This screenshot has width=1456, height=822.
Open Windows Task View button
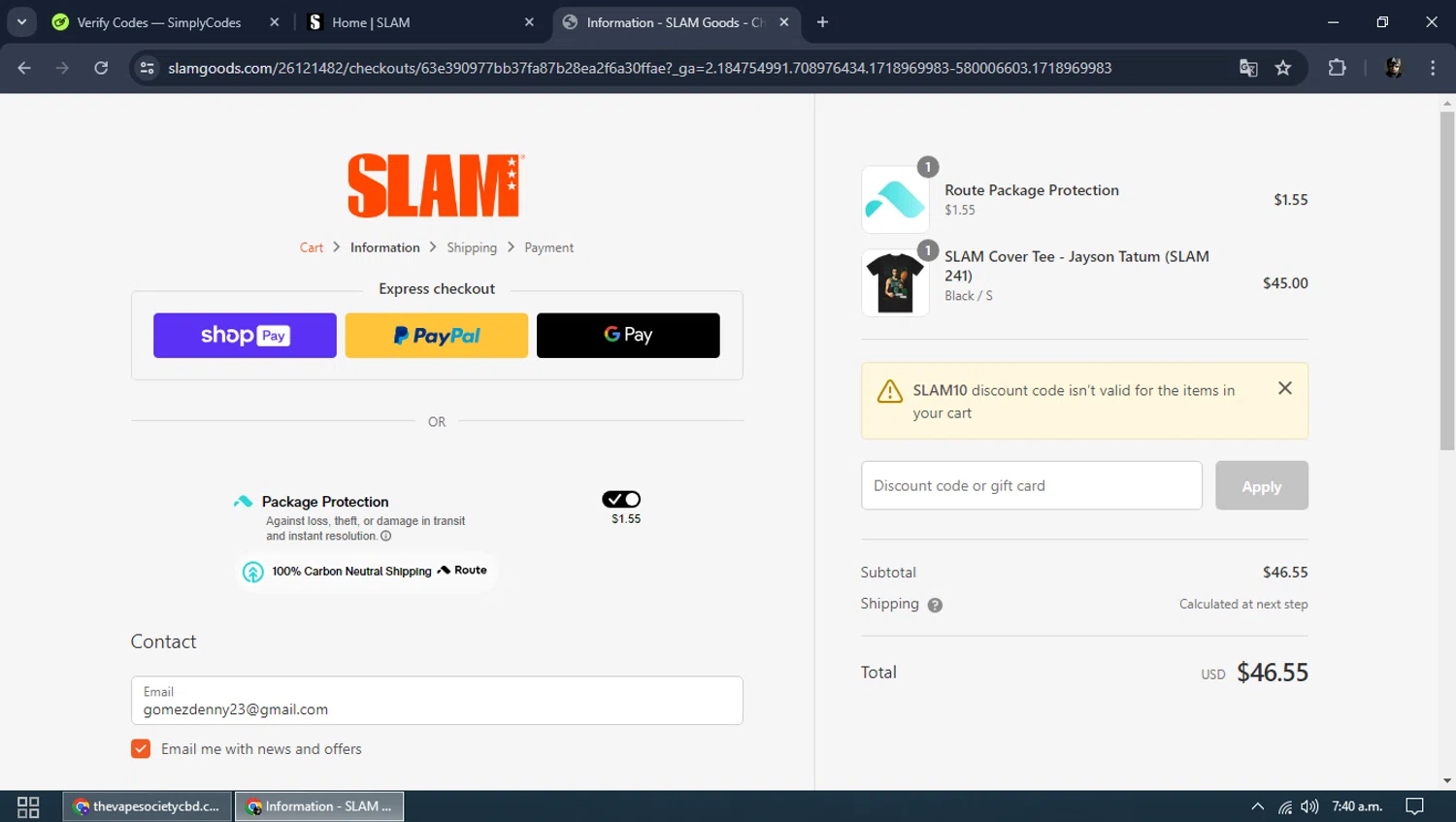[x=28, y=806]
